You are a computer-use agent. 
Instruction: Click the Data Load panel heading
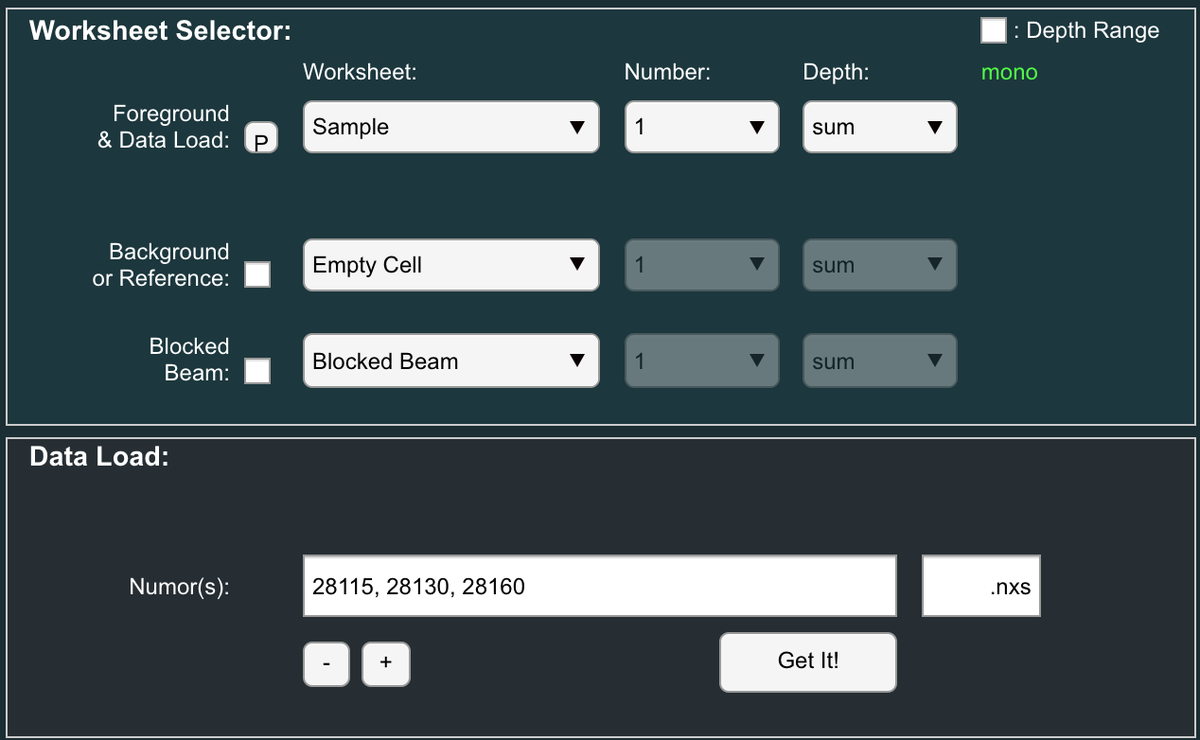pos(99,457)
